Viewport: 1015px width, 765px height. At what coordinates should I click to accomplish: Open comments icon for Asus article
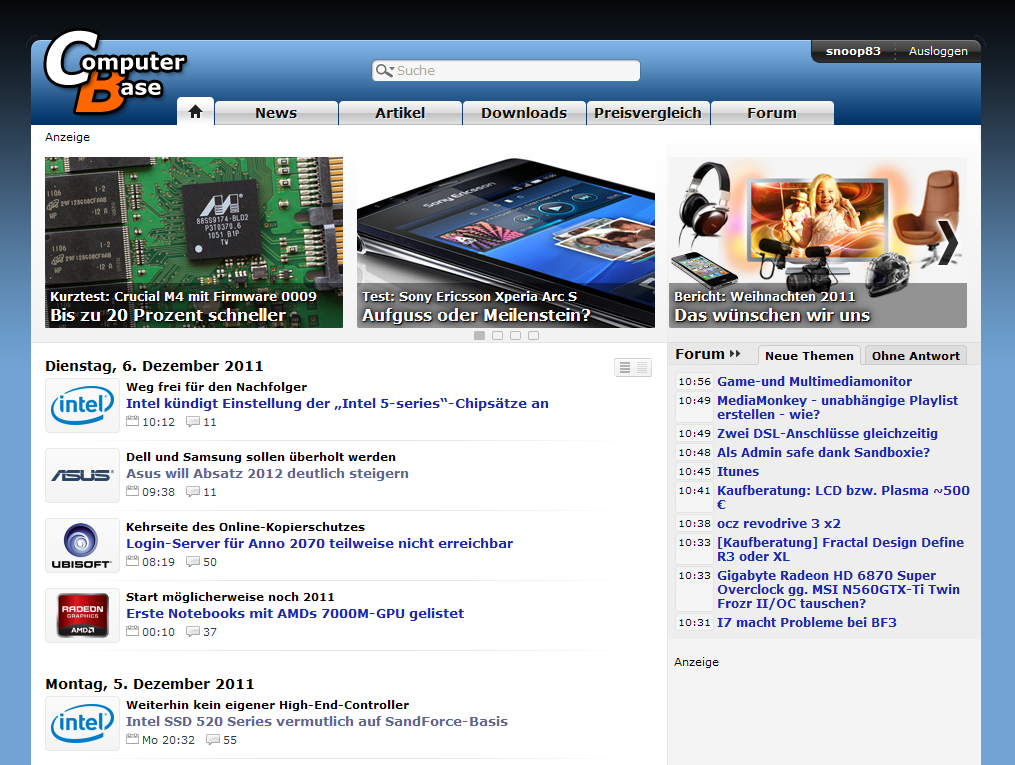click(193, 491)
